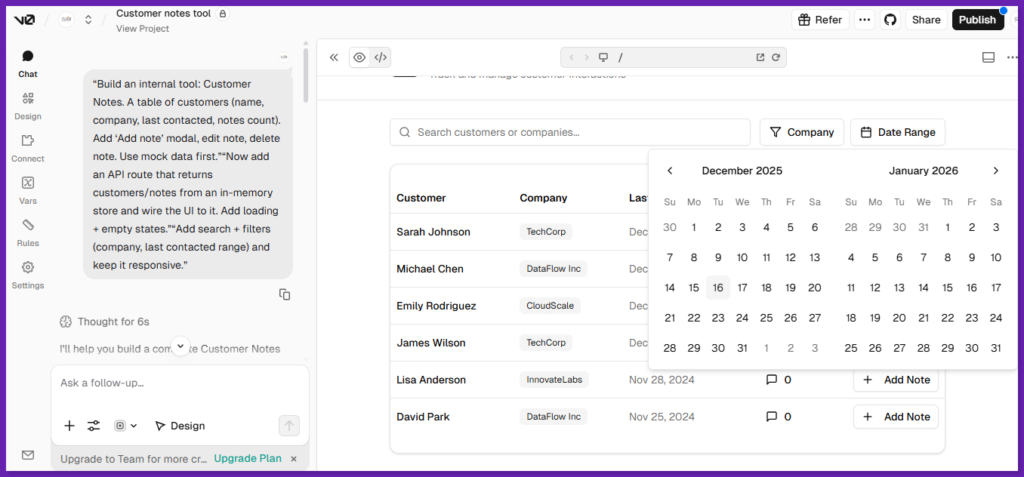This screenshot has width=1024, height=477.
Task: Select the Chat tab in sidebar
Action: pos(28,63)
